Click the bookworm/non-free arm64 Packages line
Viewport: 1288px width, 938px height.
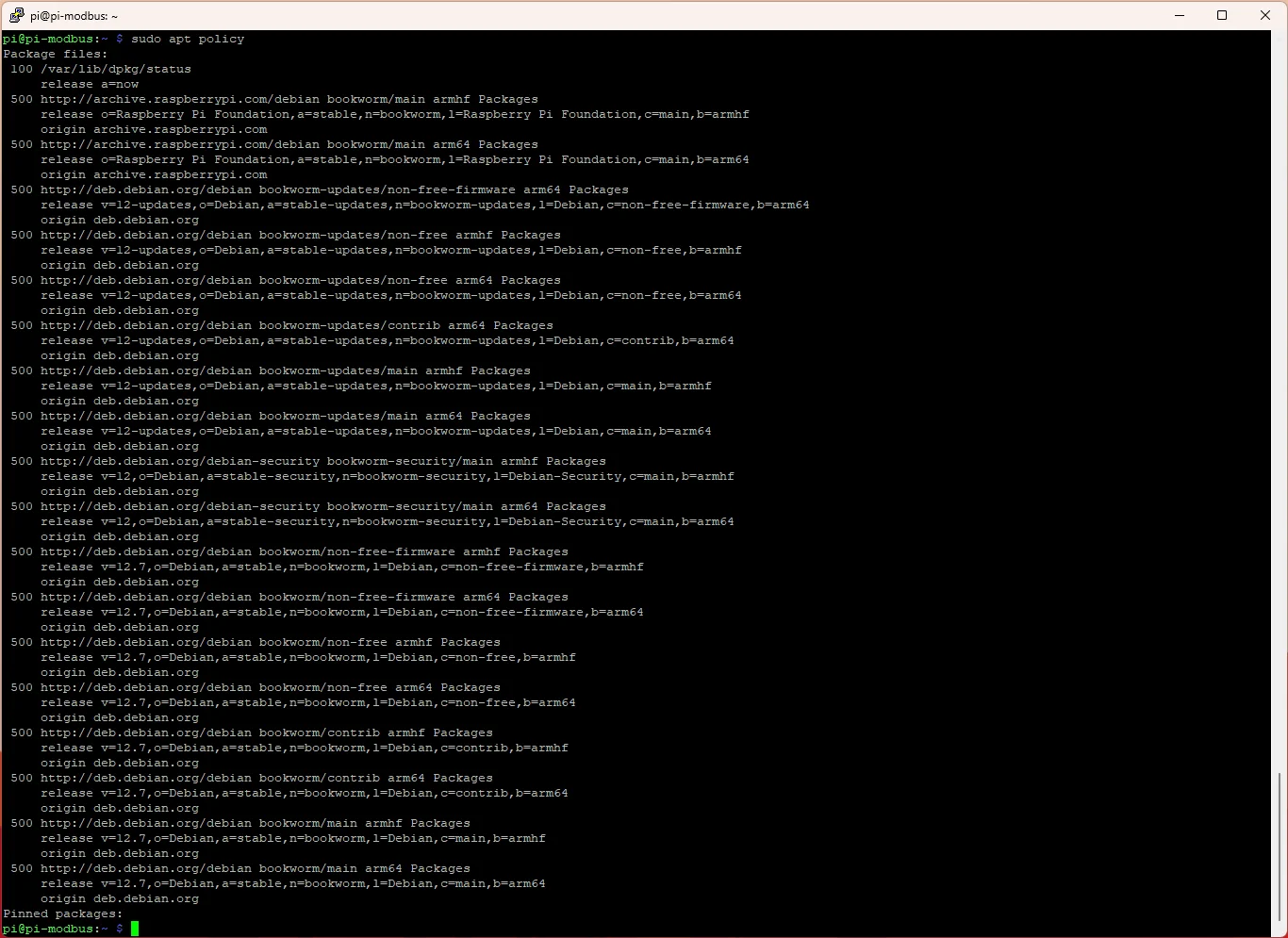point(256,687)
